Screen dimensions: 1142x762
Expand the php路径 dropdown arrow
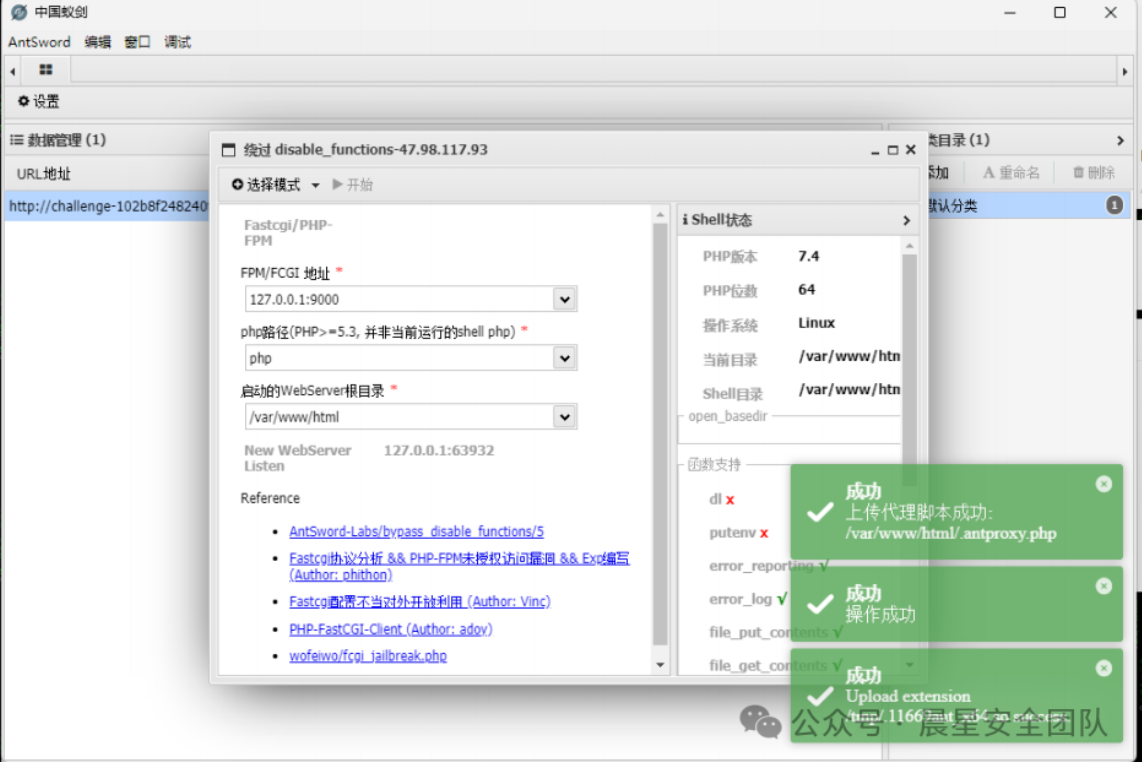564,358
